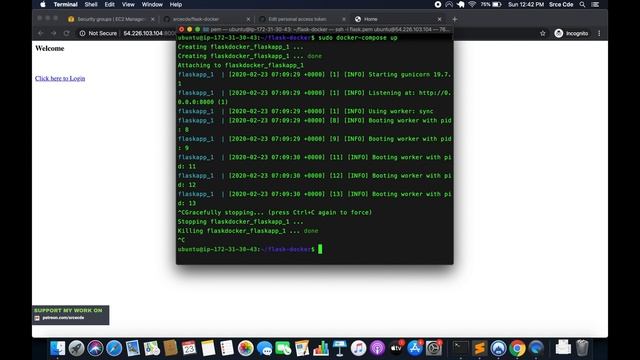This screenshot has width=640, height=360.
Task: Open the View menu
Action: click(128, 4)
